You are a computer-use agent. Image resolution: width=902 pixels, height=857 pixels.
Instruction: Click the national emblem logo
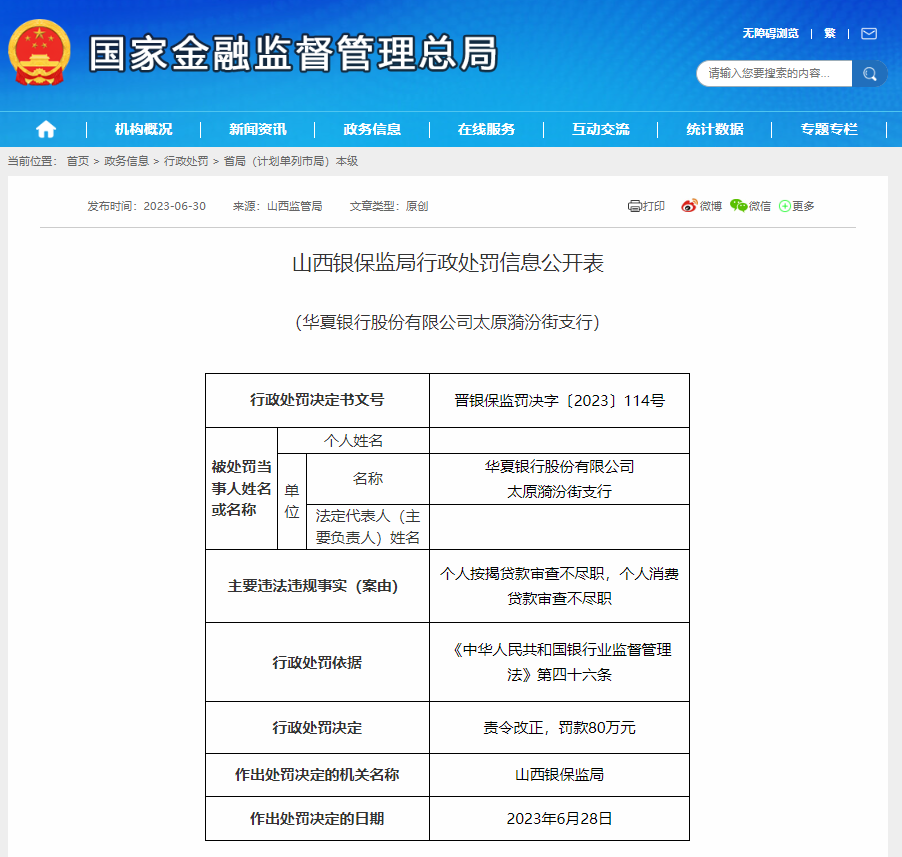pos(39,52)
